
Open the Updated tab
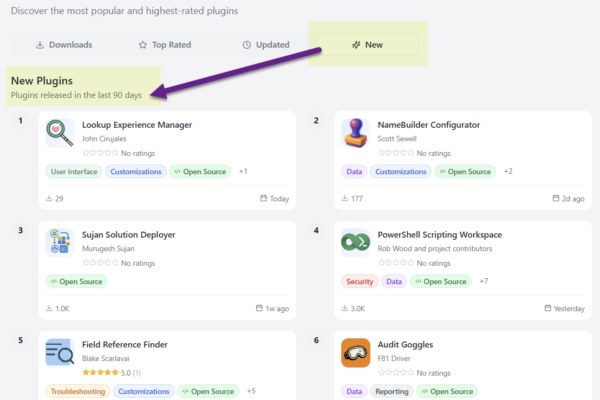pyautogui.click(x=266, y=45)
